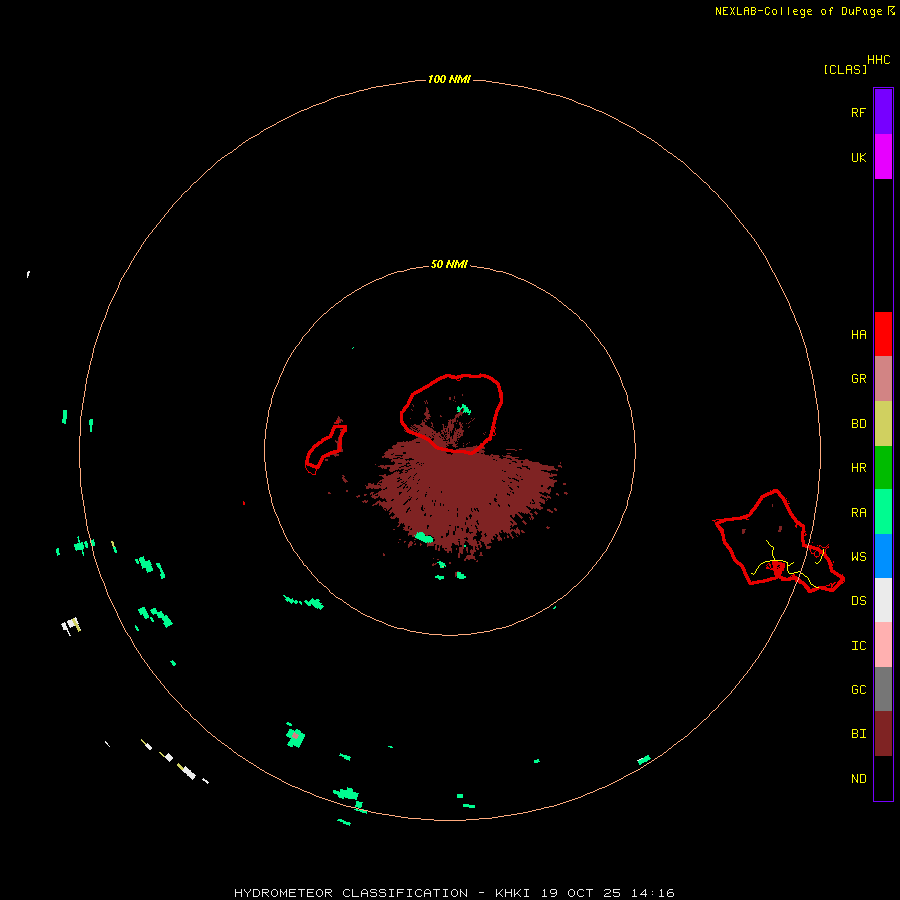Viewport: 900px width, 900px height.
Task: Click the 50 NMI range ring label
Action: (x=449, y=265)
